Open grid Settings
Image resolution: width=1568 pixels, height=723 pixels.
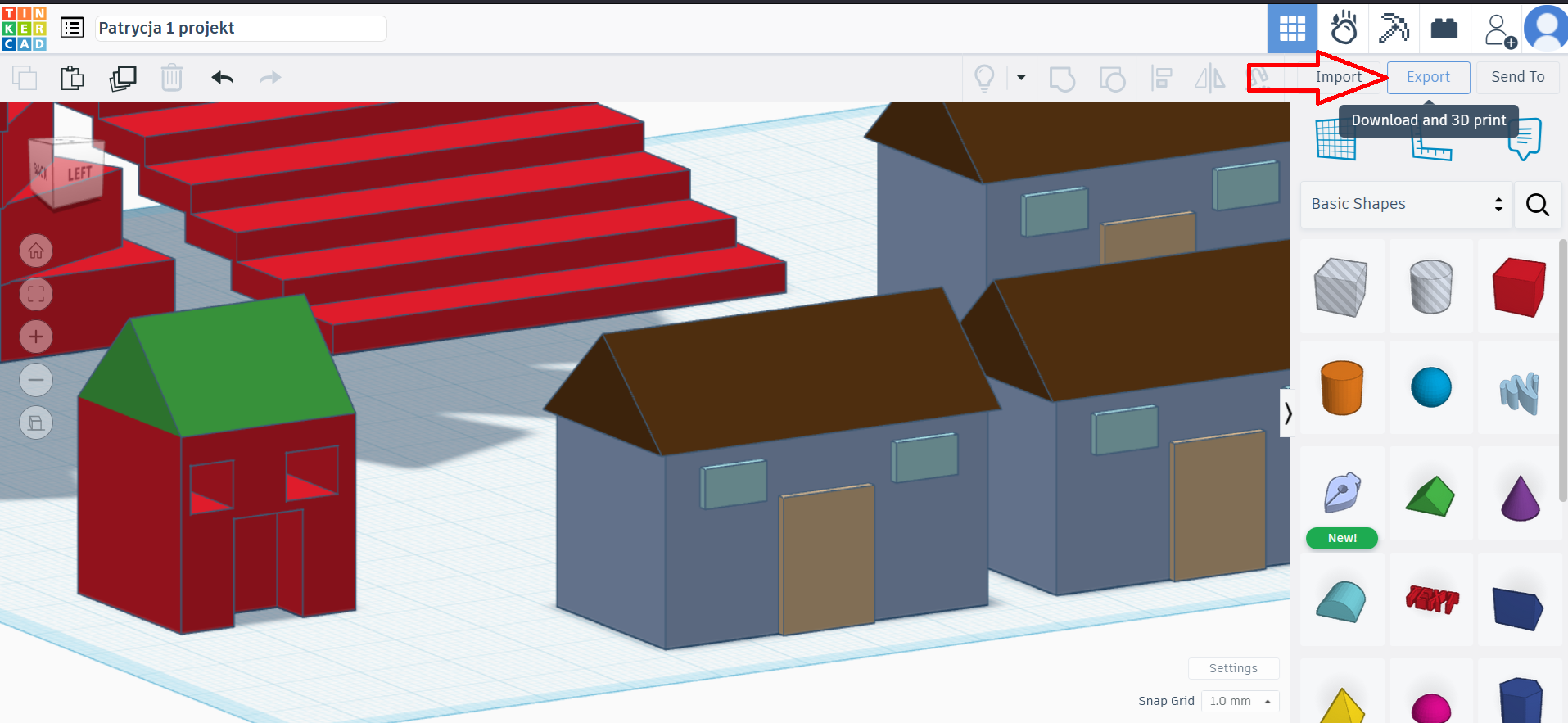(x=1233, y=668)
